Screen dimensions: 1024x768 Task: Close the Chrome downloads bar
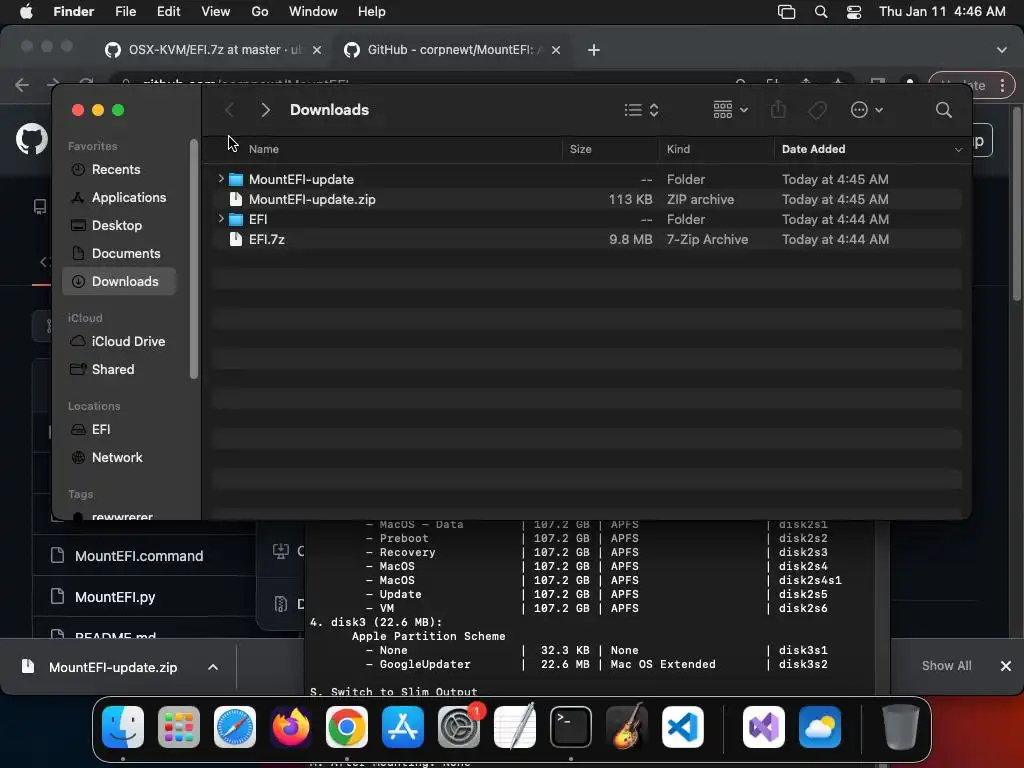coord(1006,666)
